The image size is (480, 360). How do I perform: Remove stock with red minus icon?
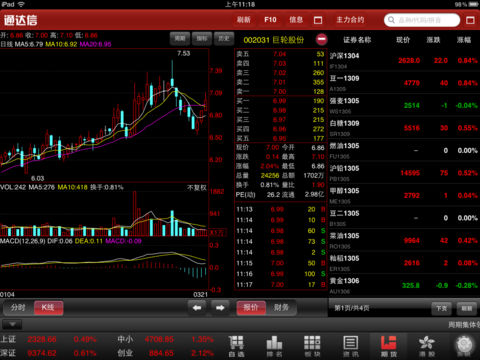pos(322,39)
